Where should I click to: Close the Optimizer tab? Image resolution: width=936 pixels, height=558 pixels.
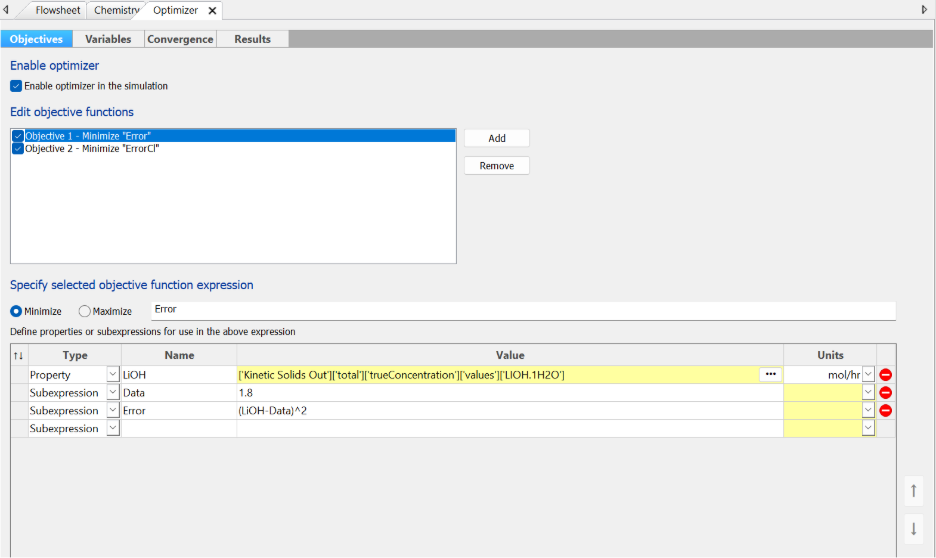coord(212,11)
